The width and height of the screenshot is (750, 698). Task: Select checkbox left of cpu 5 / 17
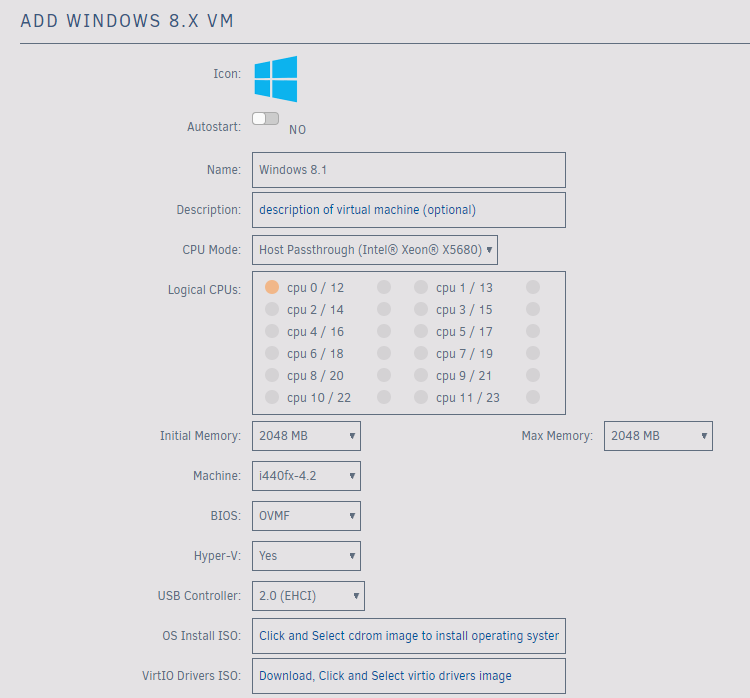click(x=421, y=332)
